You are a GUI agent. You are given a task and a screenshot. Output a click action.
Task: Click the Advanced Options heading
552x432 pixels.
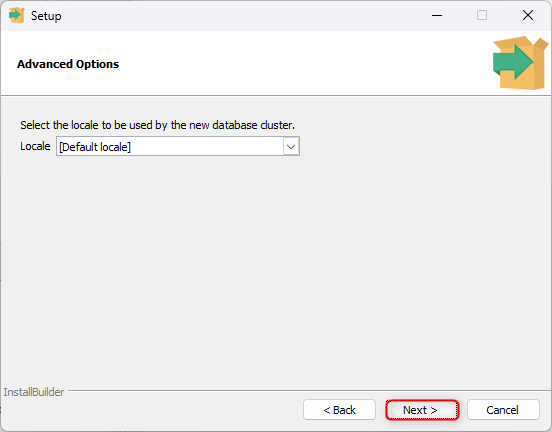pyautogui.click(x=68, y=64)
